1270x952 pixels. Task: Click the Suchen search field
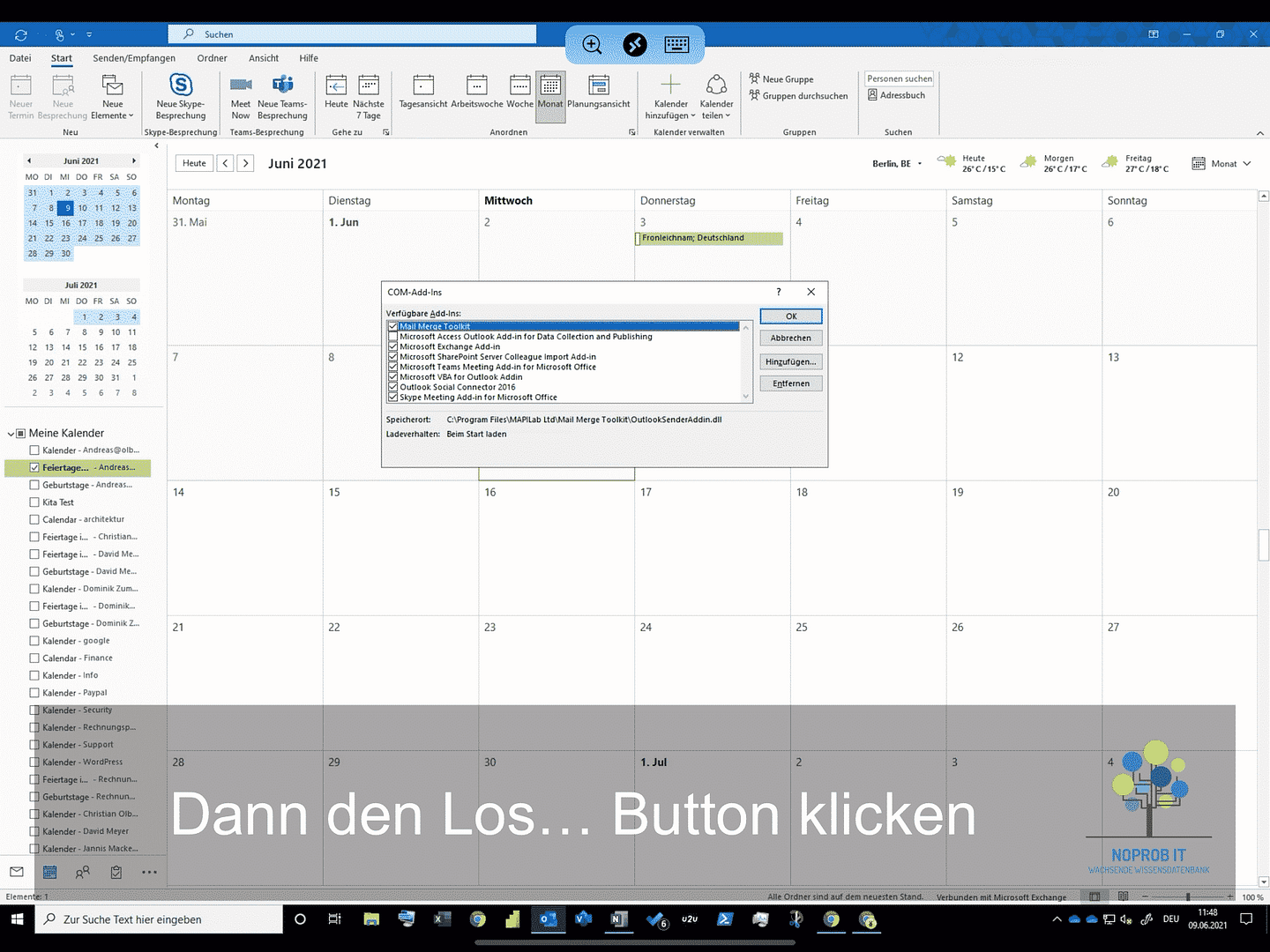tap(352, 34)
